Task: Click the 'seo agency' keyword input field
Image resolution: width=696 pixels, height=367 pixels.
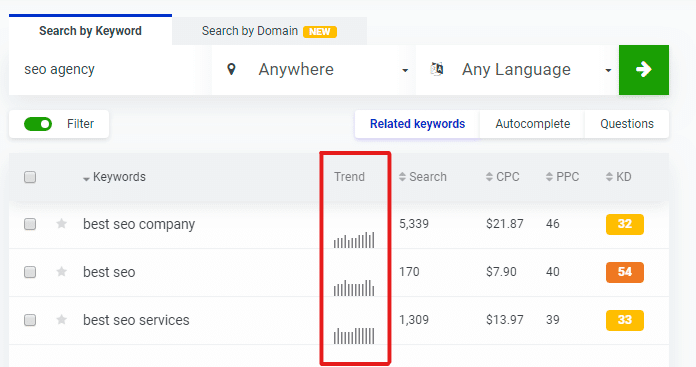Action: pos(110,70)
